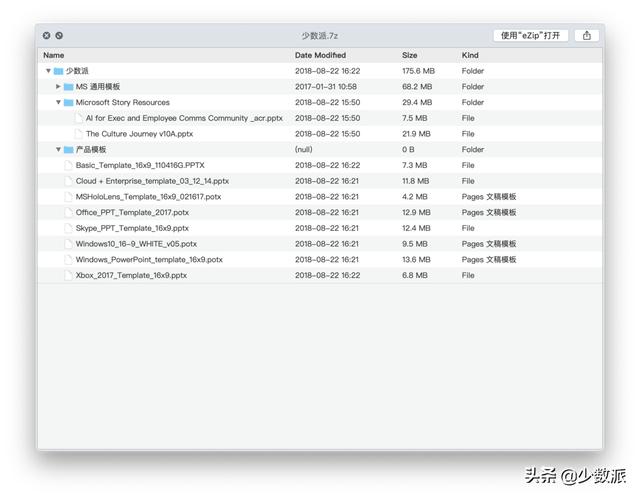Select MSHoloLens_Template file icon

69,197
